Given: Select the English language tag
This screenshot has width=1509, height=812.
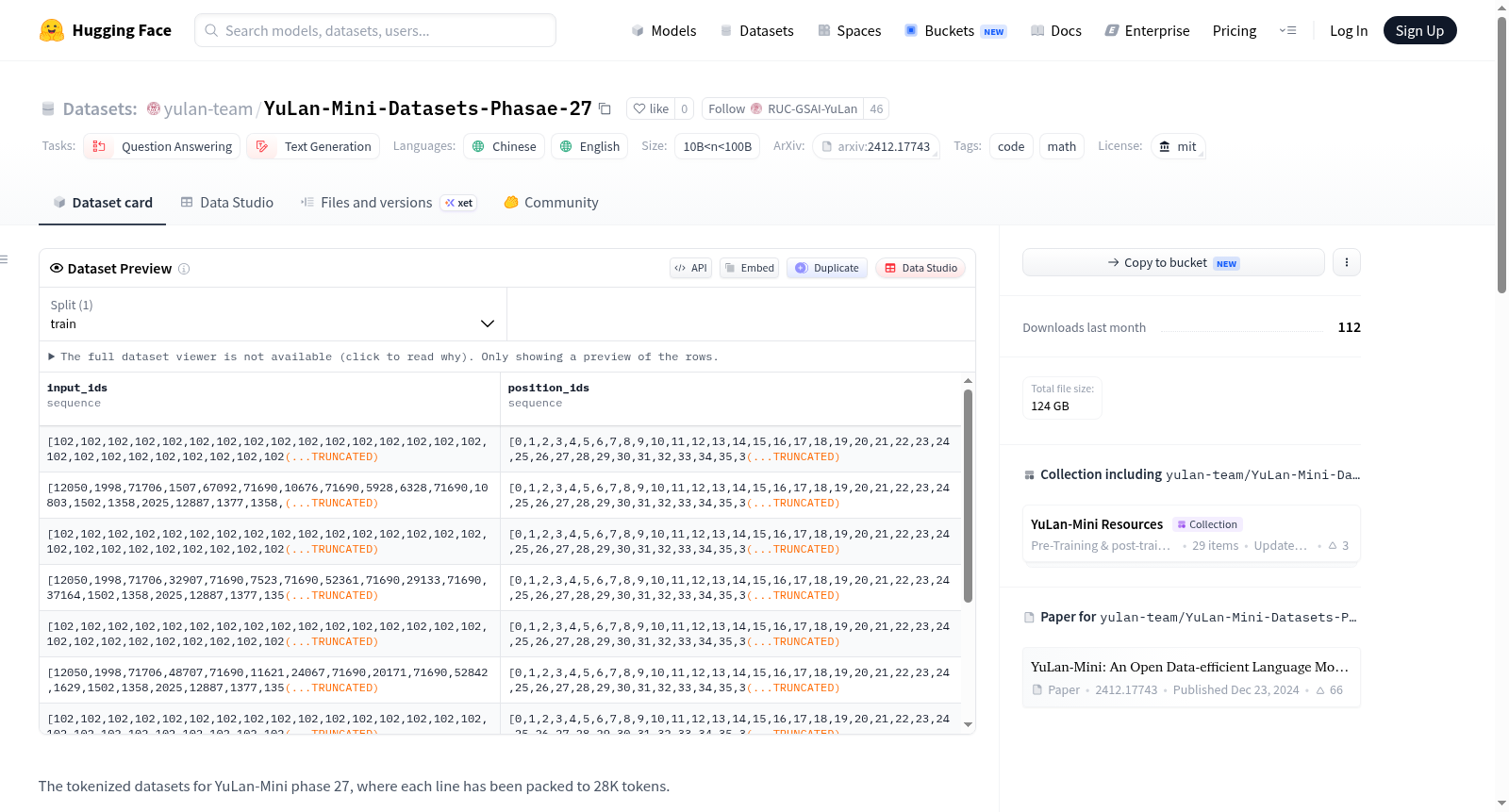Looking at the screenshot, I should pos(589,146).
